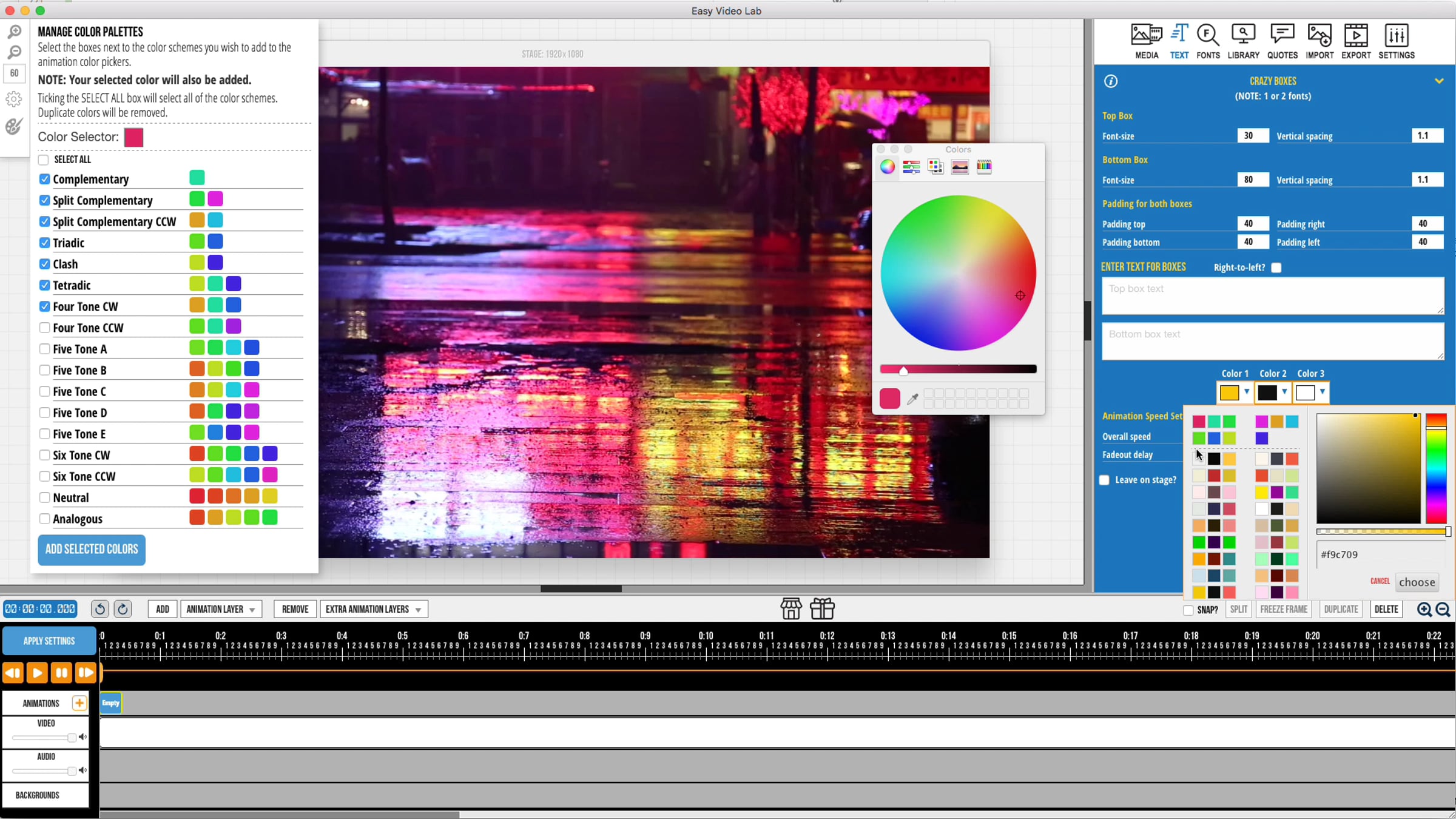Click the store icon above timeline
Screen dimensions: 1456x819
pos(791,608)
